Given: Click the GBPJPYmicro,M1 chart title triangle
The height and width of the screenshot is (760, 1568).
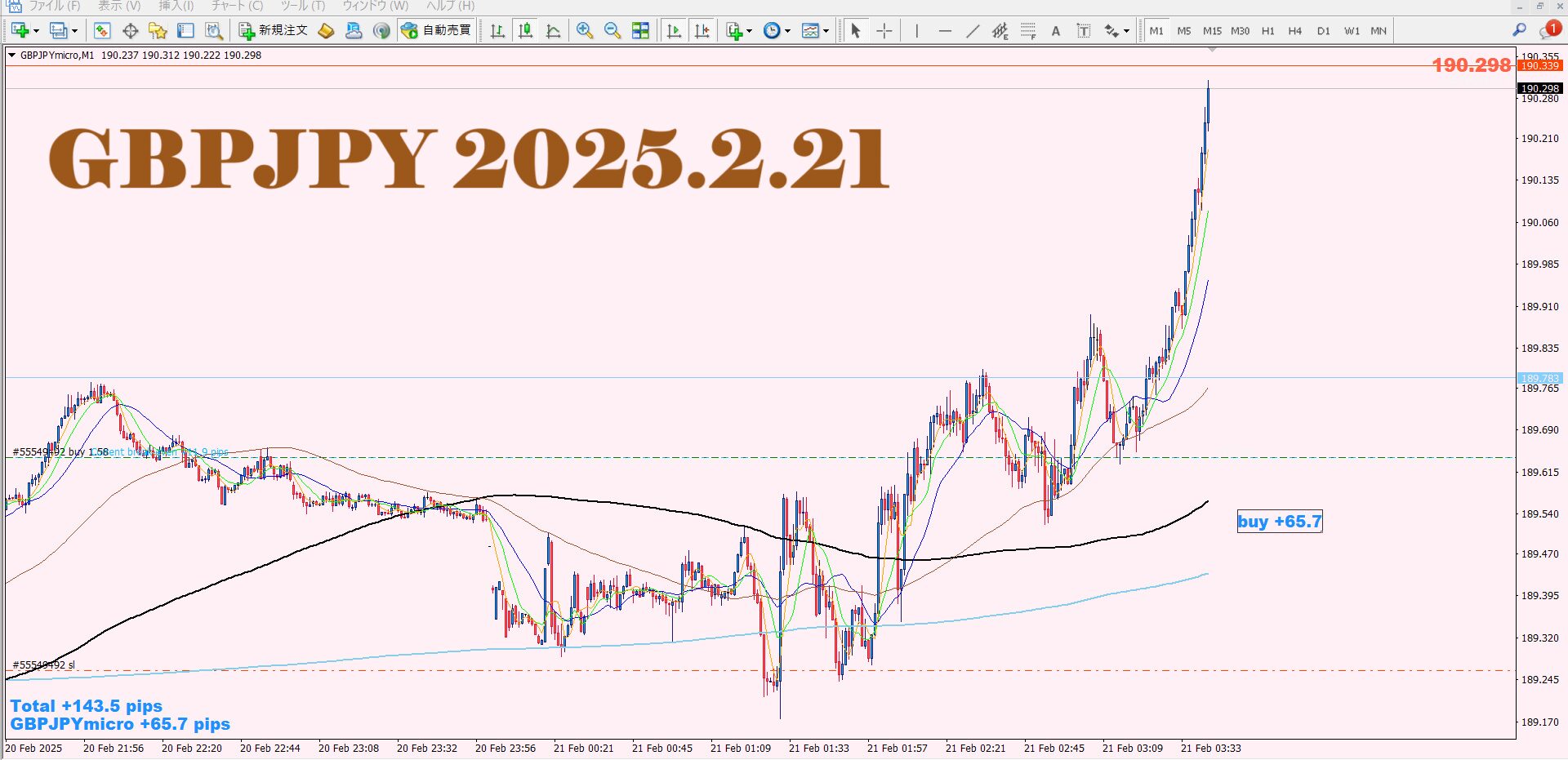Looking at the screenshot, I should click(x=11, y=56).
